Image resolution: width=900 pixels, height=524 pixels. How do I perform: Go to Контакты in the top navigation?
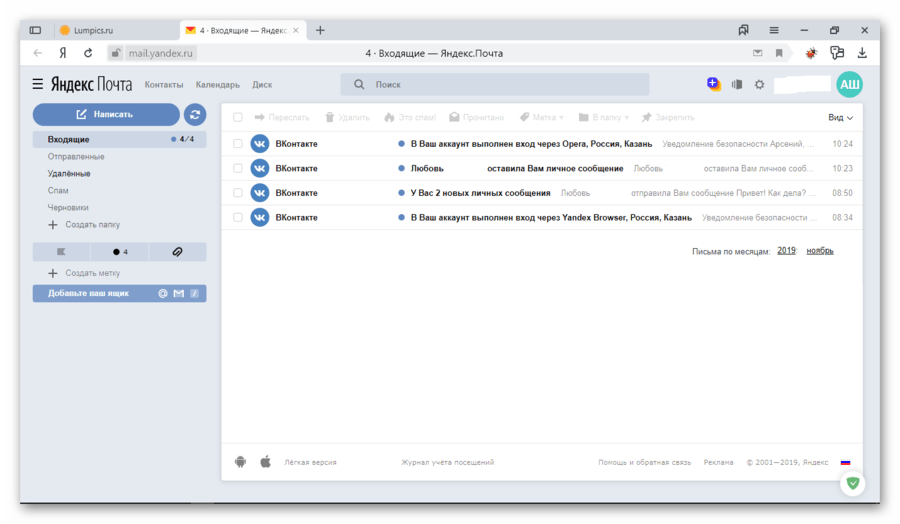(x=164, y=84)
